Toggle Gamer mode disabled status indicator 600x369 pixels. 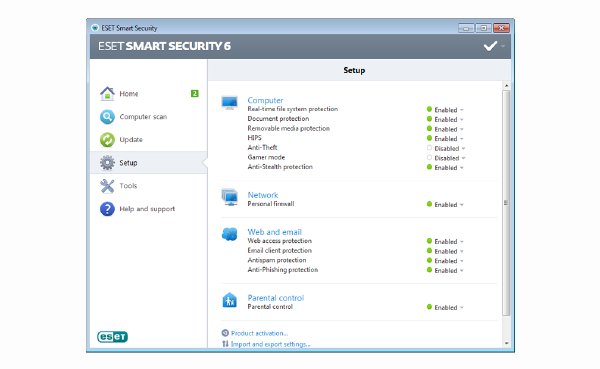429,157
